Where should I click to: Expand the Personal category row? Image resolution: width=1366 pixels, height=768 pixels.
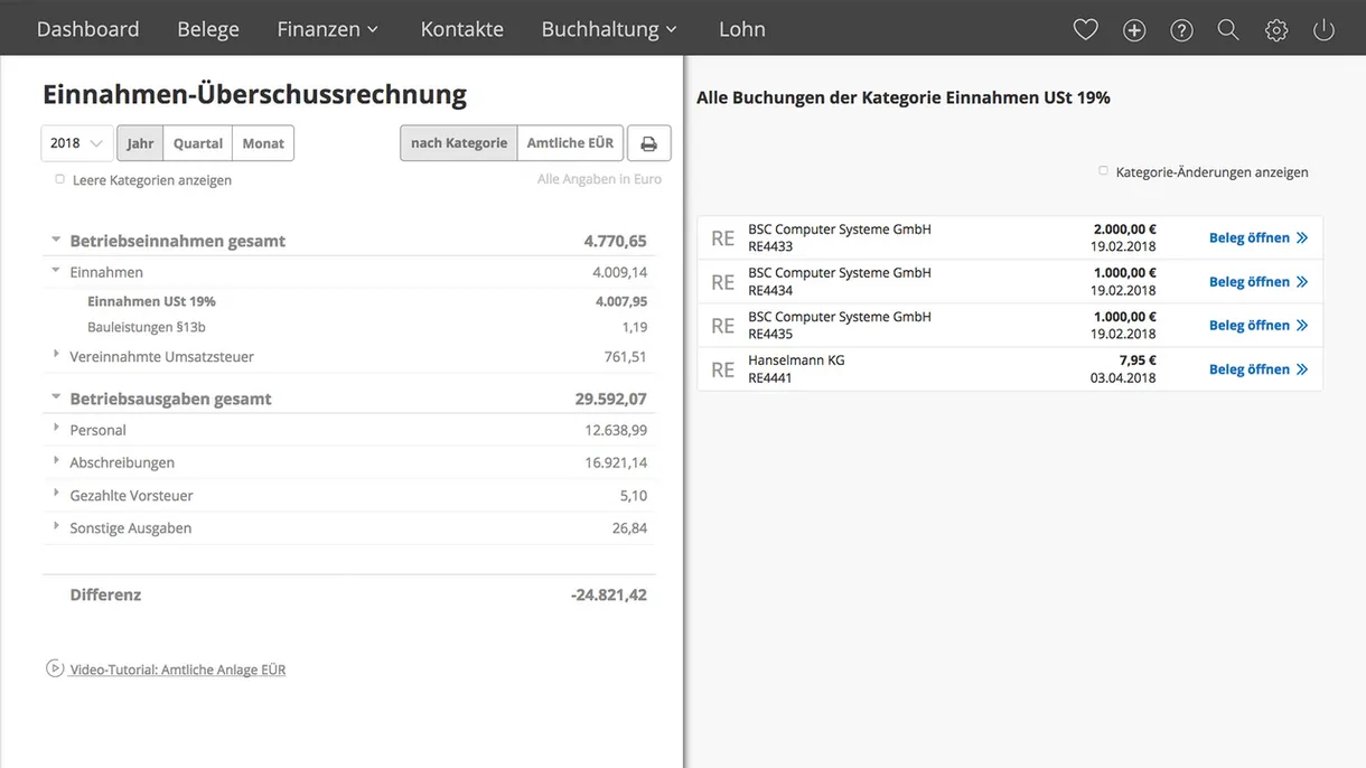(56, 429)
